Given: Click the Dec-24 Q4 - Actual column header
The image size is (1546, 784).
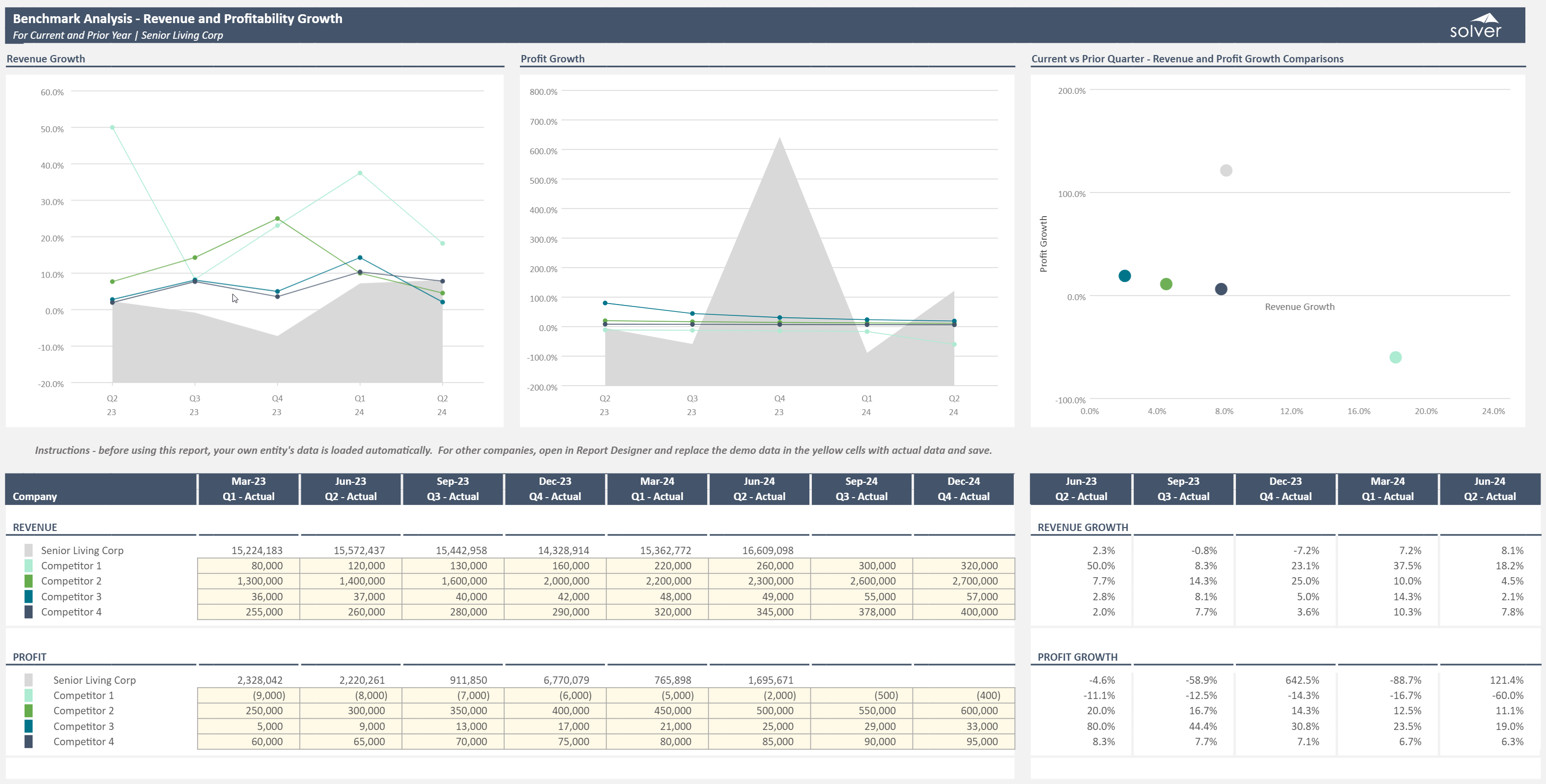Looking at the screenshot, I should click(x=964, y=489).
